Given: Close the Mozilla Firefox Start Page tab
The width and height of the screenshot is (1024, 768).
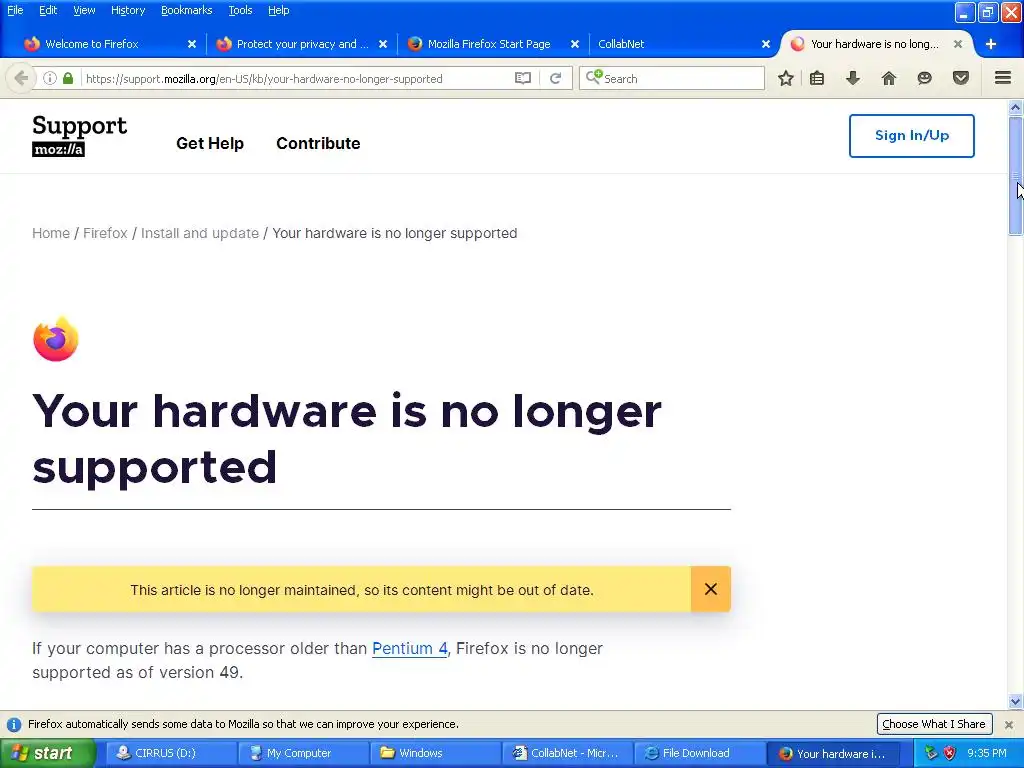Looking at the screenshot, I should 575,44.
